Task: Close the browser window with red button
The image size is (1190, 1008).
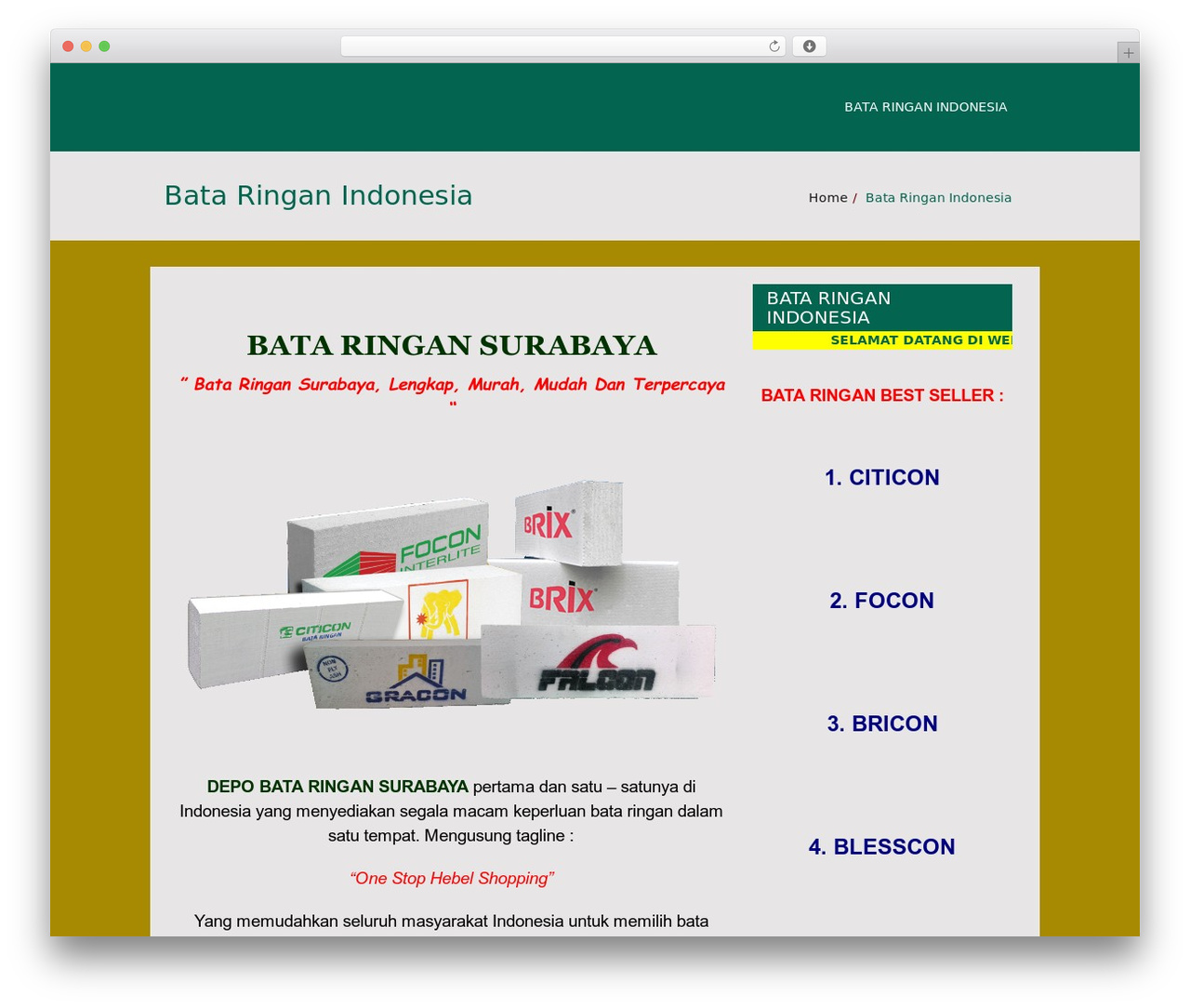Action: coord(68,46)
